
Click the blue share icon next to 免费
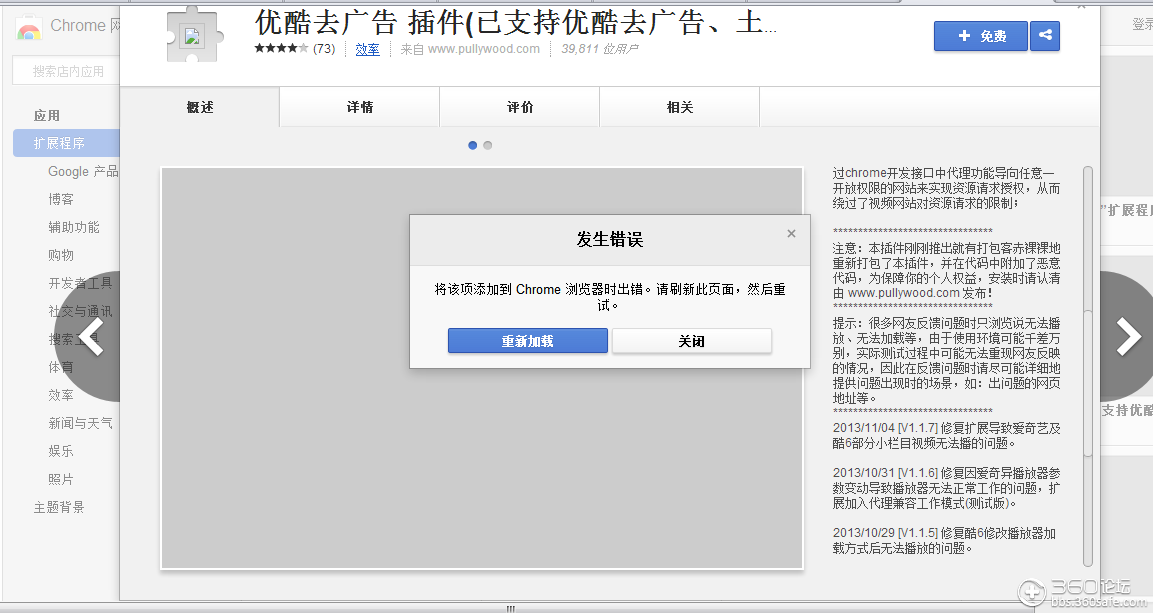tap(1044, 35)
